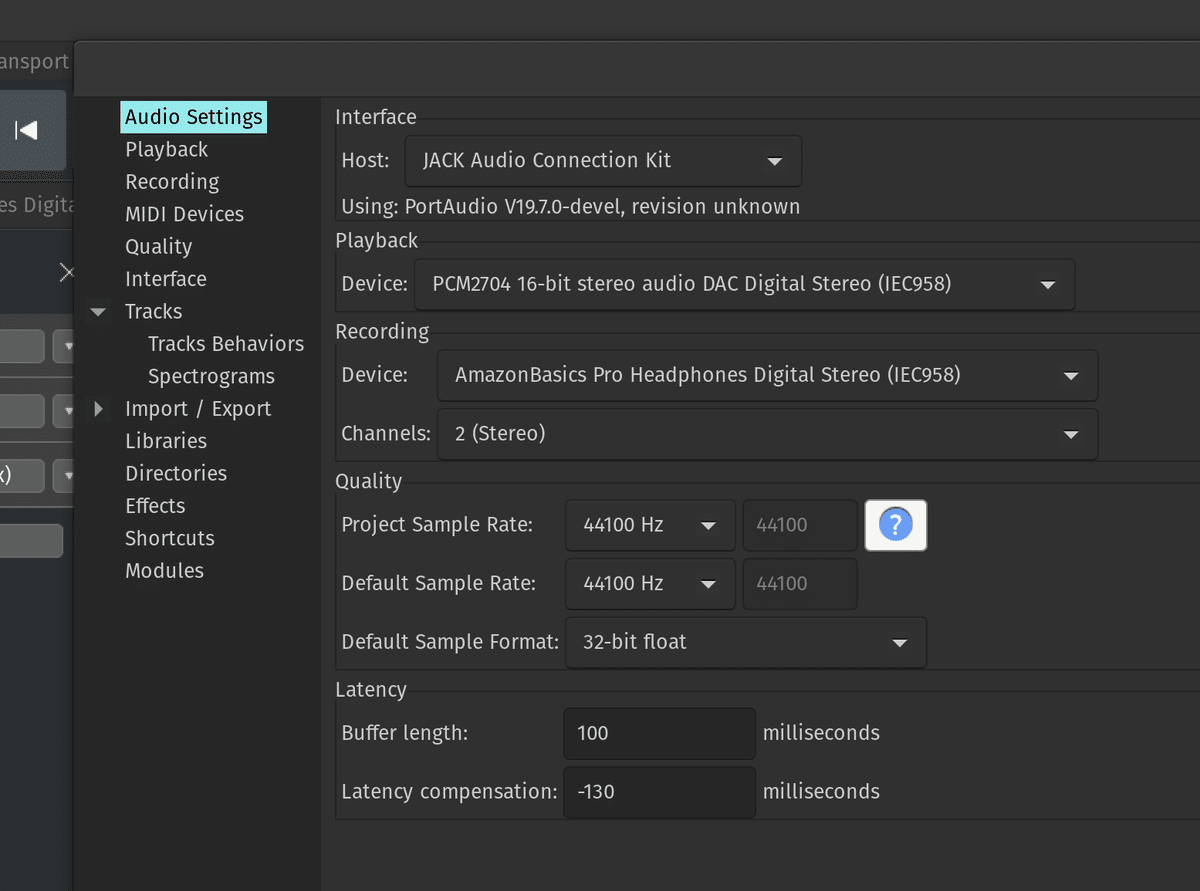Open Modules preferences page
This screenshot has width=1200, height=891.
[x=164, y=571]
